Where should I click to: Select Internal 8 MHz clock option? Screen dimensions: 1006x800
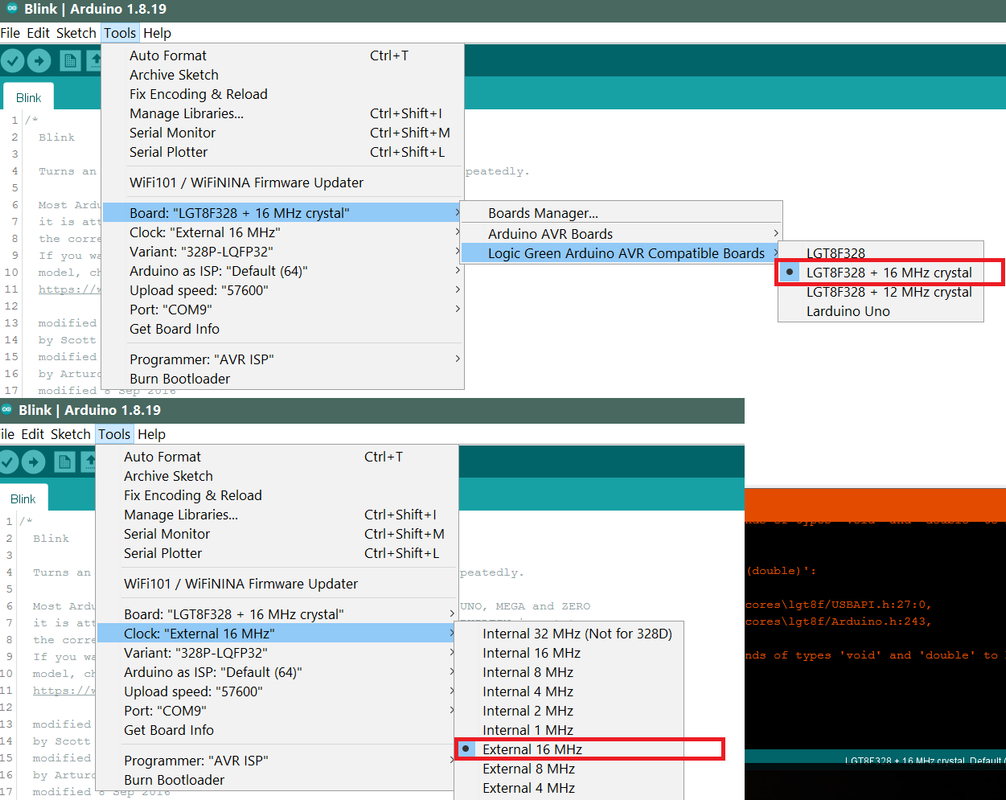tap(569, 672)
